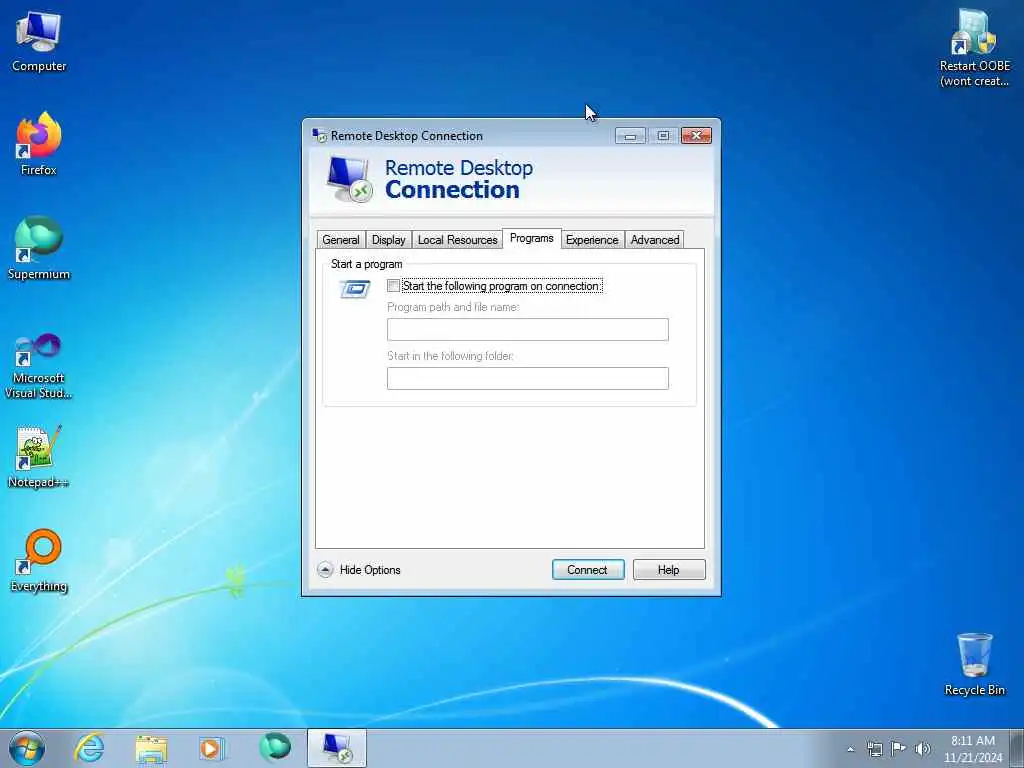Launch Windows Media Player from the taskbar
1024x768 pixels.
click(211, 748)
